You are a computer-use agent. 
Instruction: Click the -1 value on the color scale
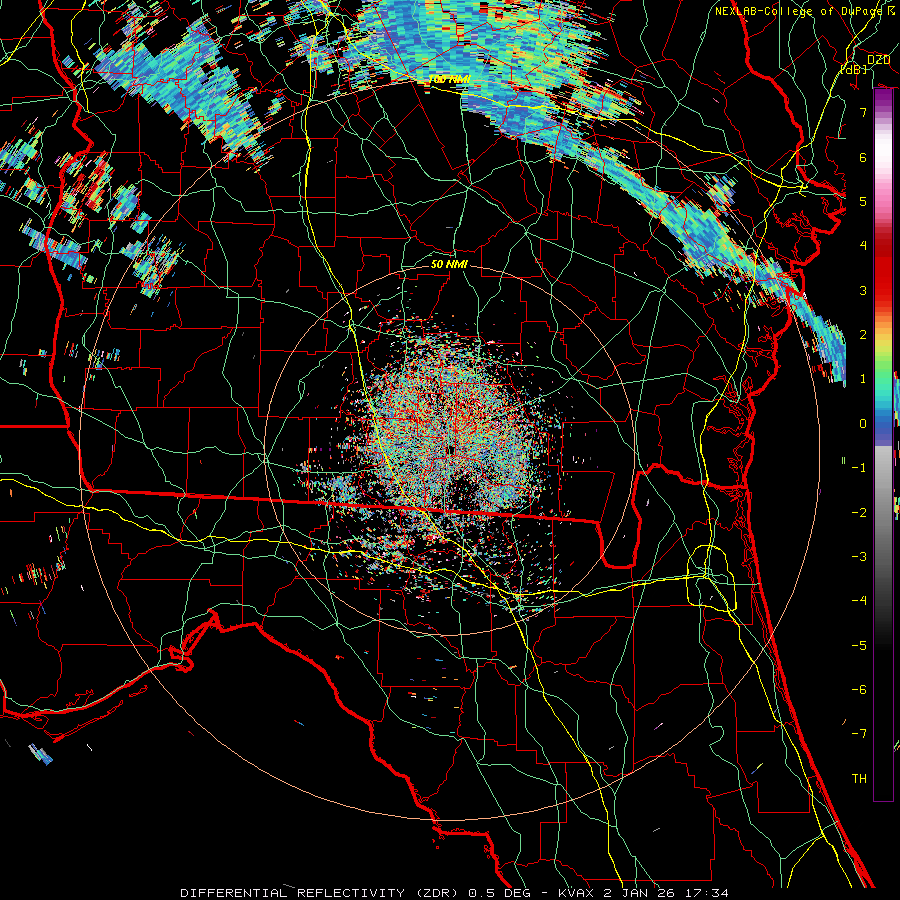[859, 468]
